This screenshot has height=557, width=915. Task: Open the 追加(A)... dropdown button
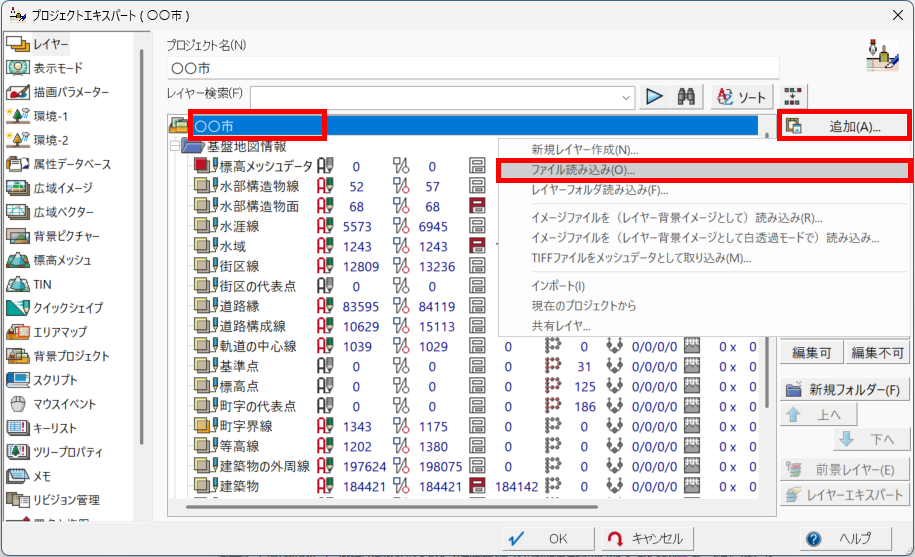pos(843,127)
